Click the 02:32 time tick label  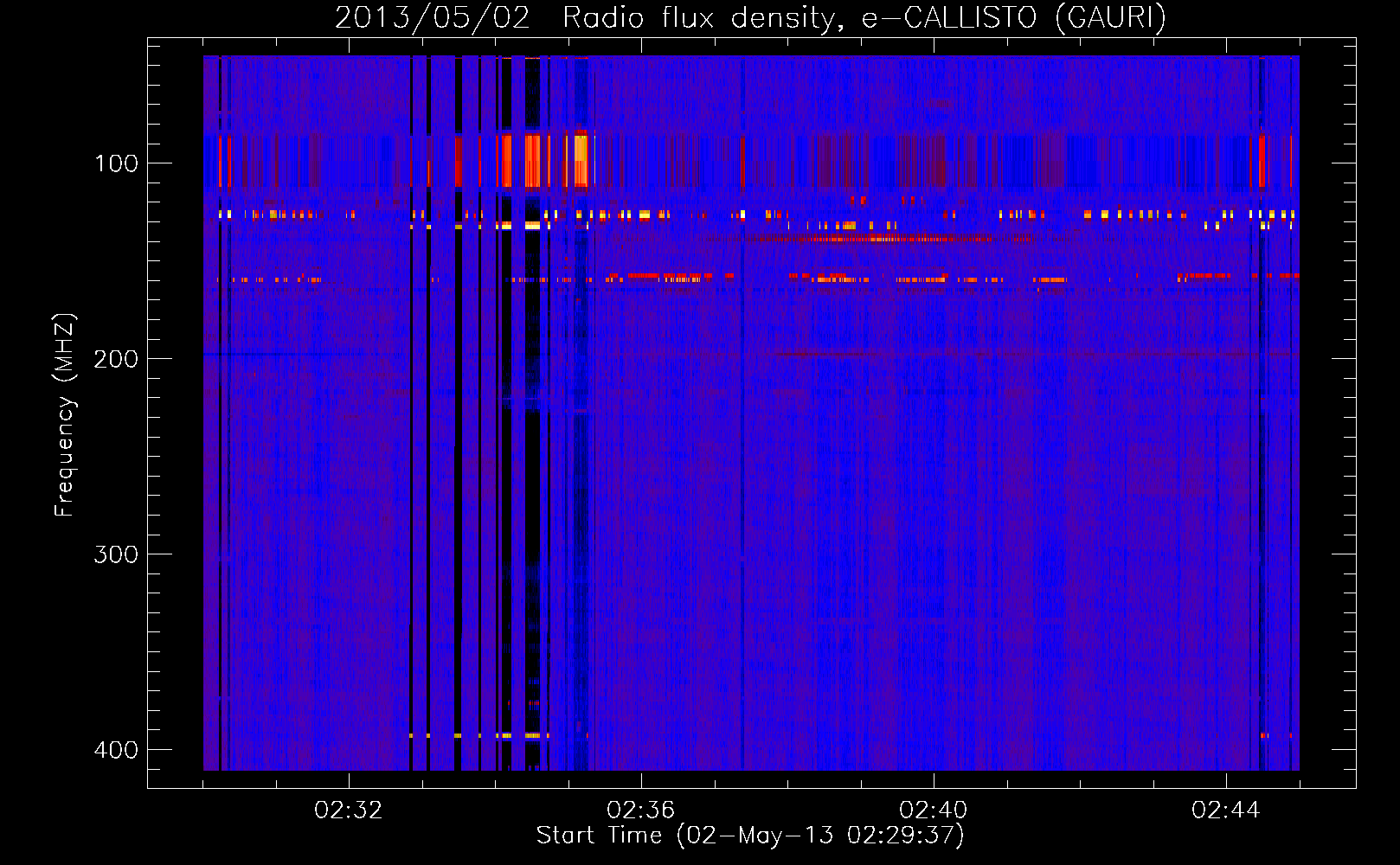tap(349, 811)
